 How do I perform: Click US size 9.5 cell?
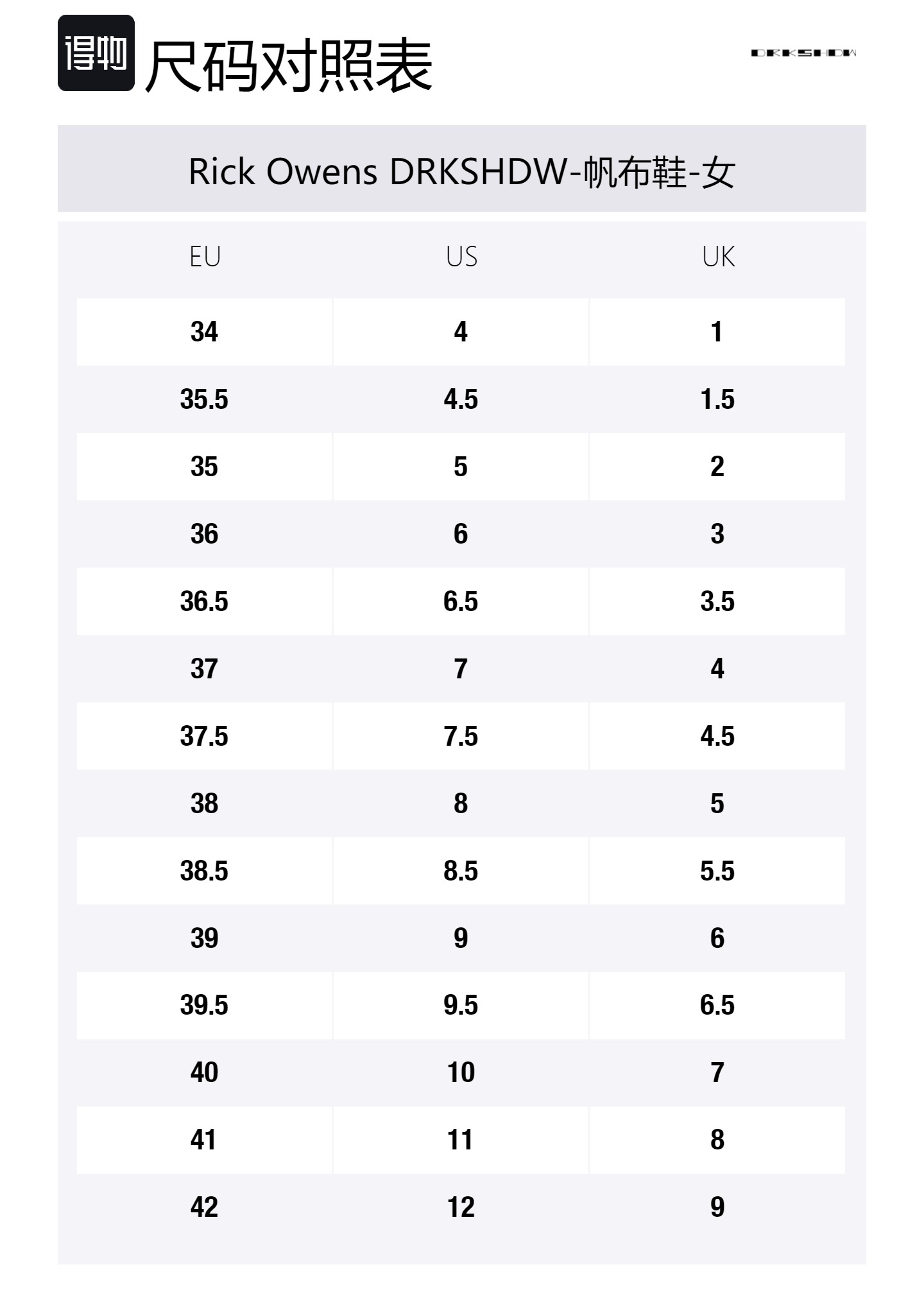click(461, 1005)
